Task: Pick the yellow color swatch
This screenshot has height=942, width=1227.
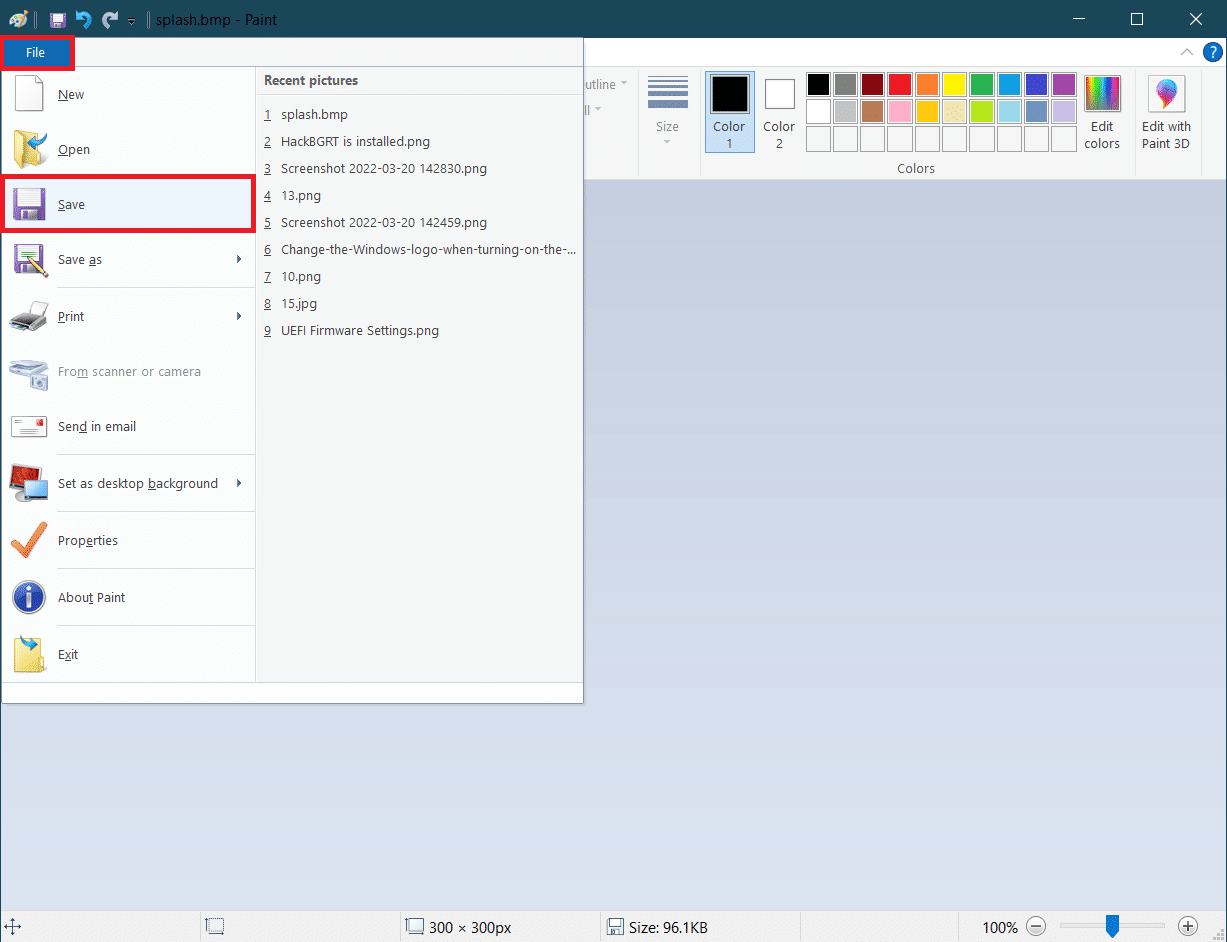Action: tap(954, 85)
